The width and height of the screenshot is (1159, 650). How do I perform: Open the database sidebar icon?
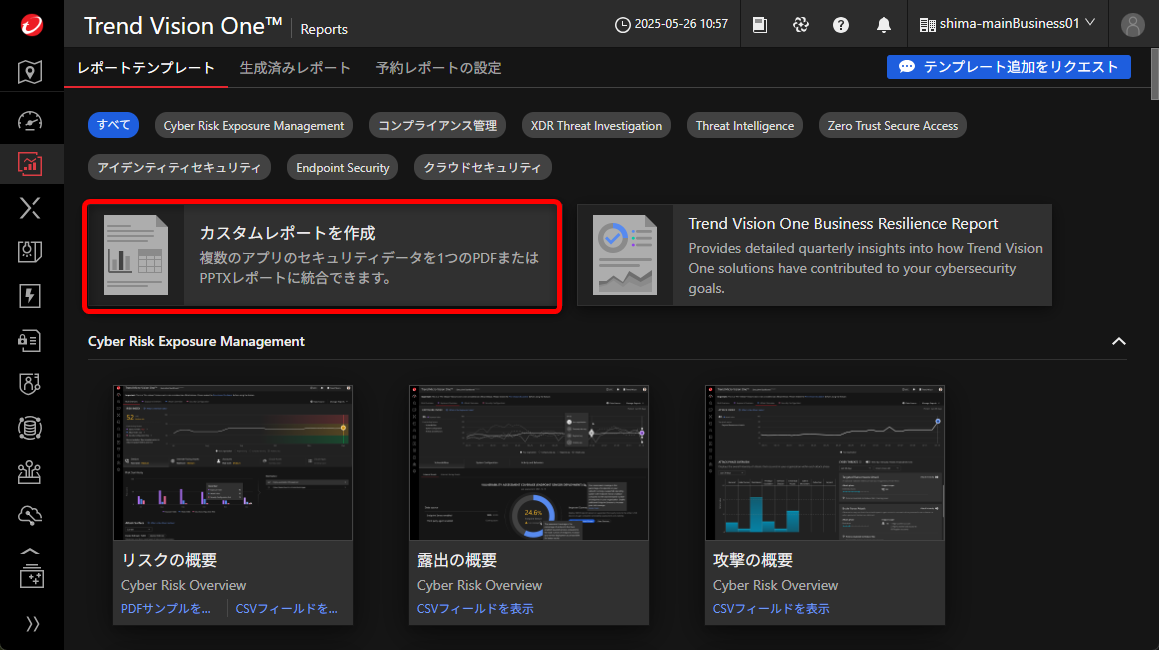point(30,428)
